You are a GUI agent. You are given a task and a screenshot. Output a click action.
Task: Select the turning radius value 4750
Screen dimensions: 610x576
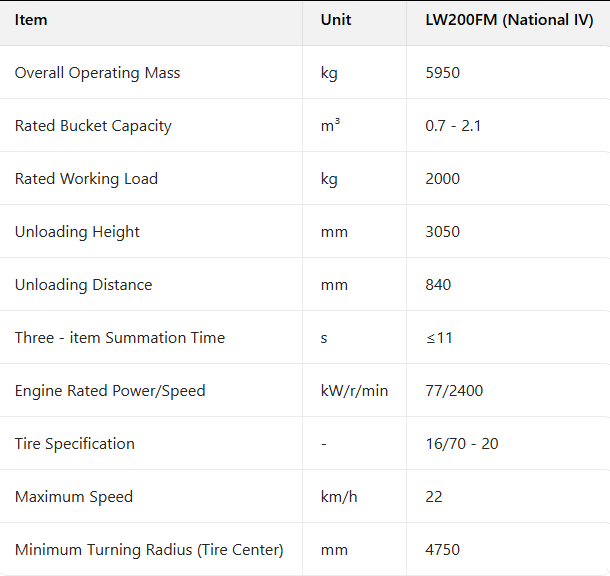point(442,550)
